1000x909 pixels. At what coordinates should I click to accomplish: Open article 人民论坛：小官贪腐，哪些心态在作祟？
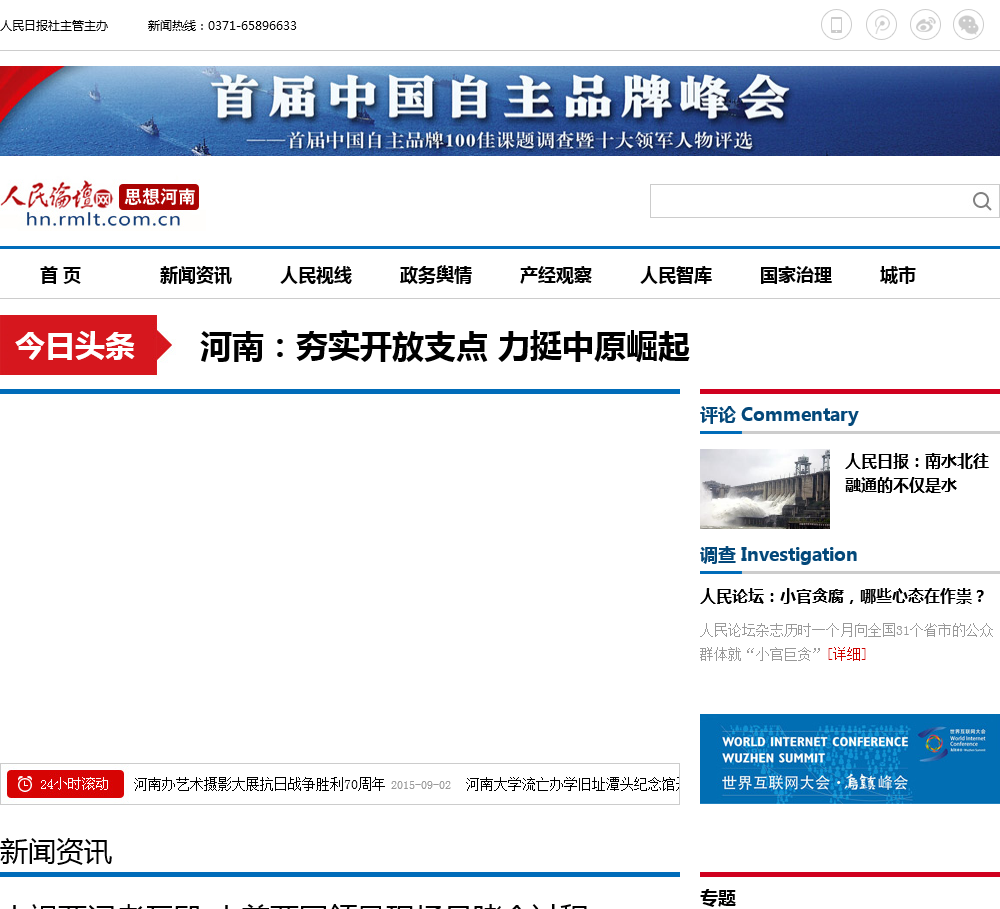point(842,596)
